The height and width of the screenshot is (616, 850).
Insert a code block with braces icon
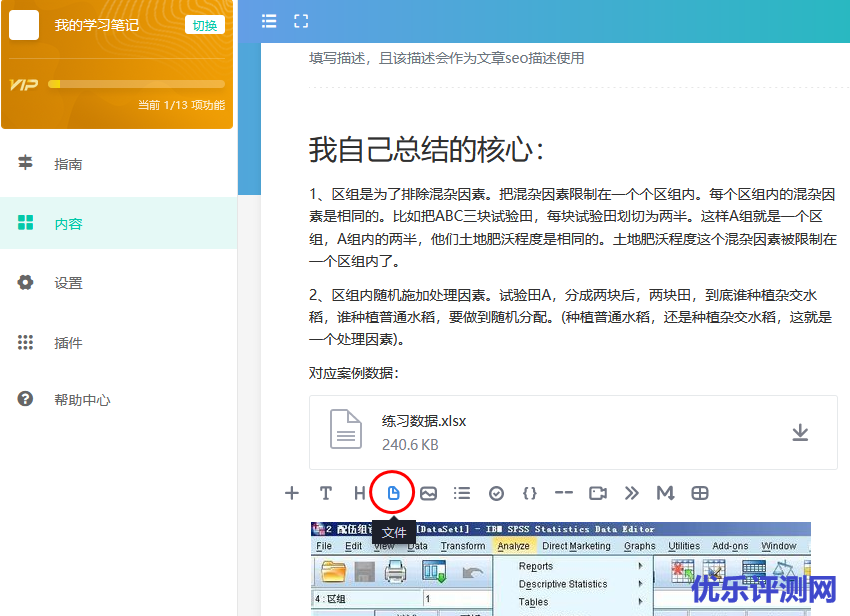click(530, 493)
